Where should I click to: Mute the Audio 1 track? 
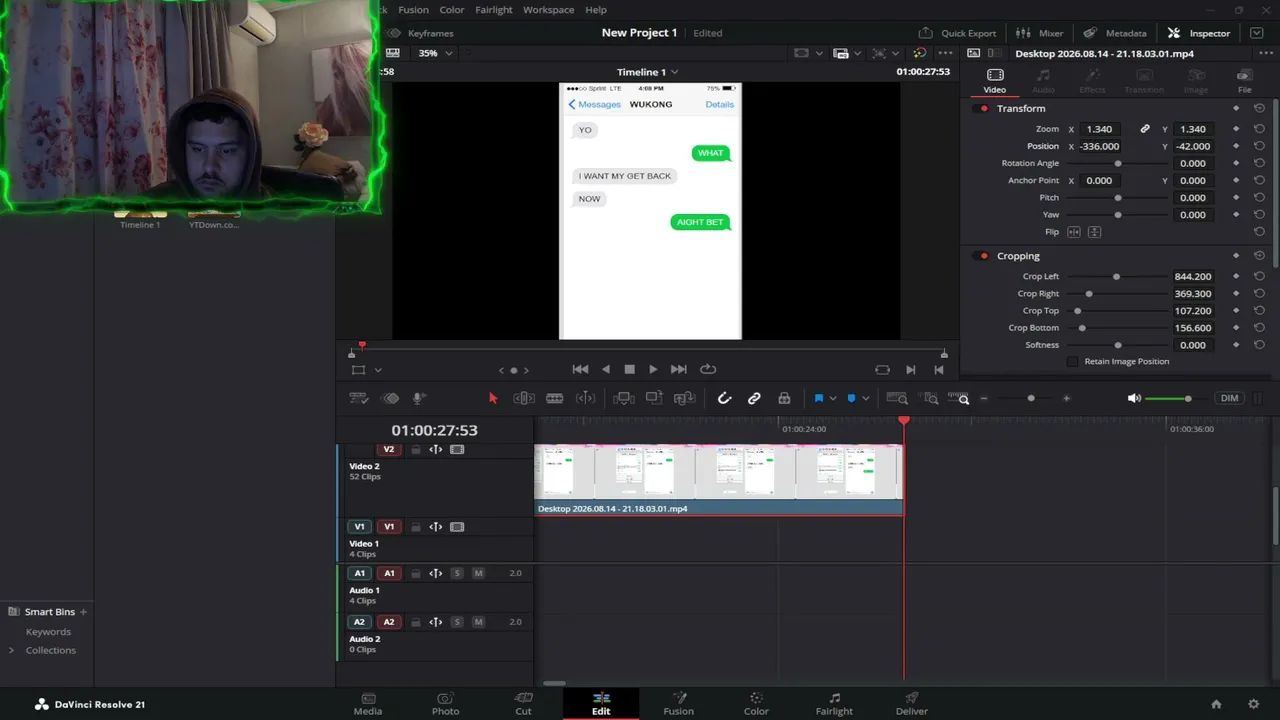pyautogui.click(x=478, y=573)
